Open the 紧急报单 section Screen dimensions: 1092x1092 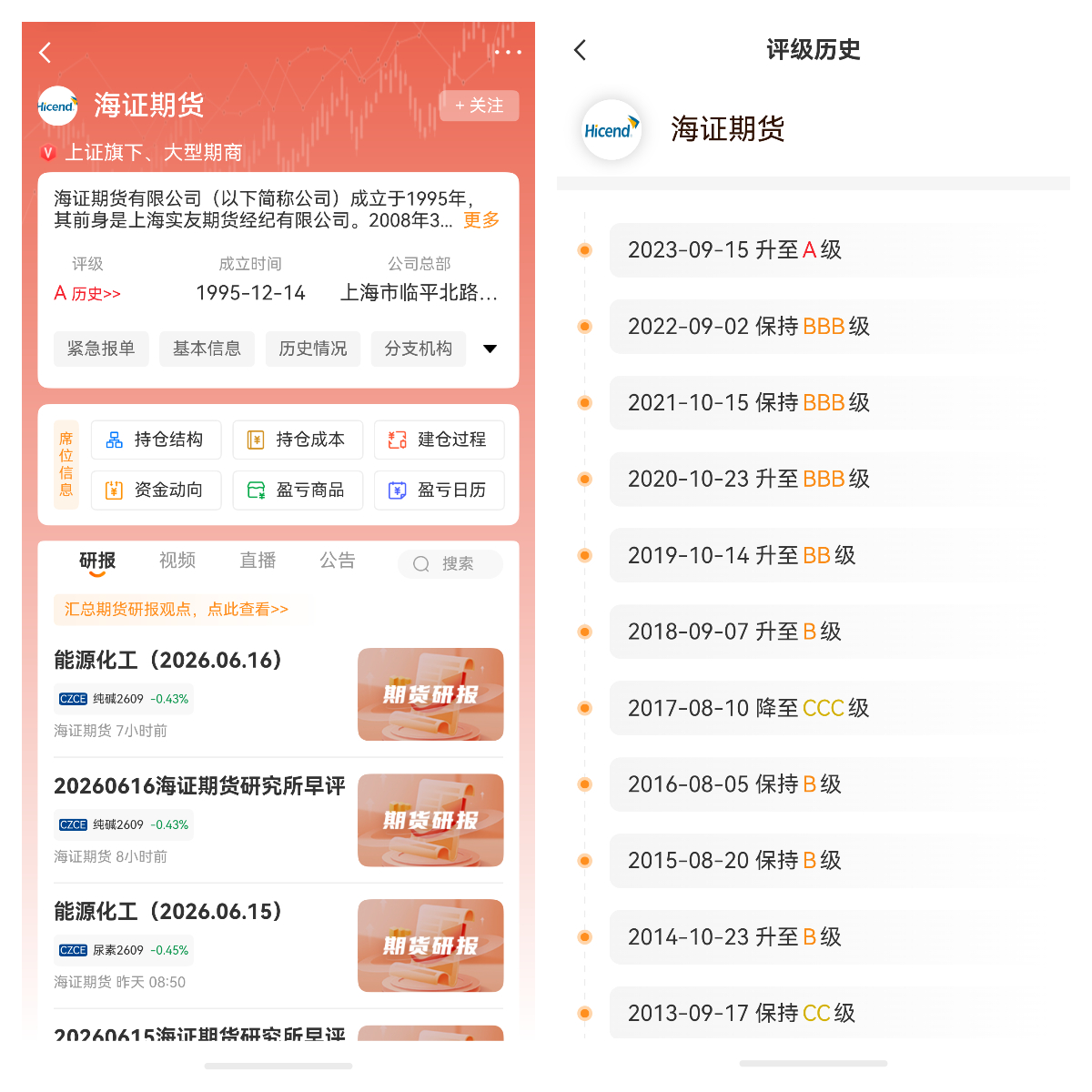click(x=101, y=349)
